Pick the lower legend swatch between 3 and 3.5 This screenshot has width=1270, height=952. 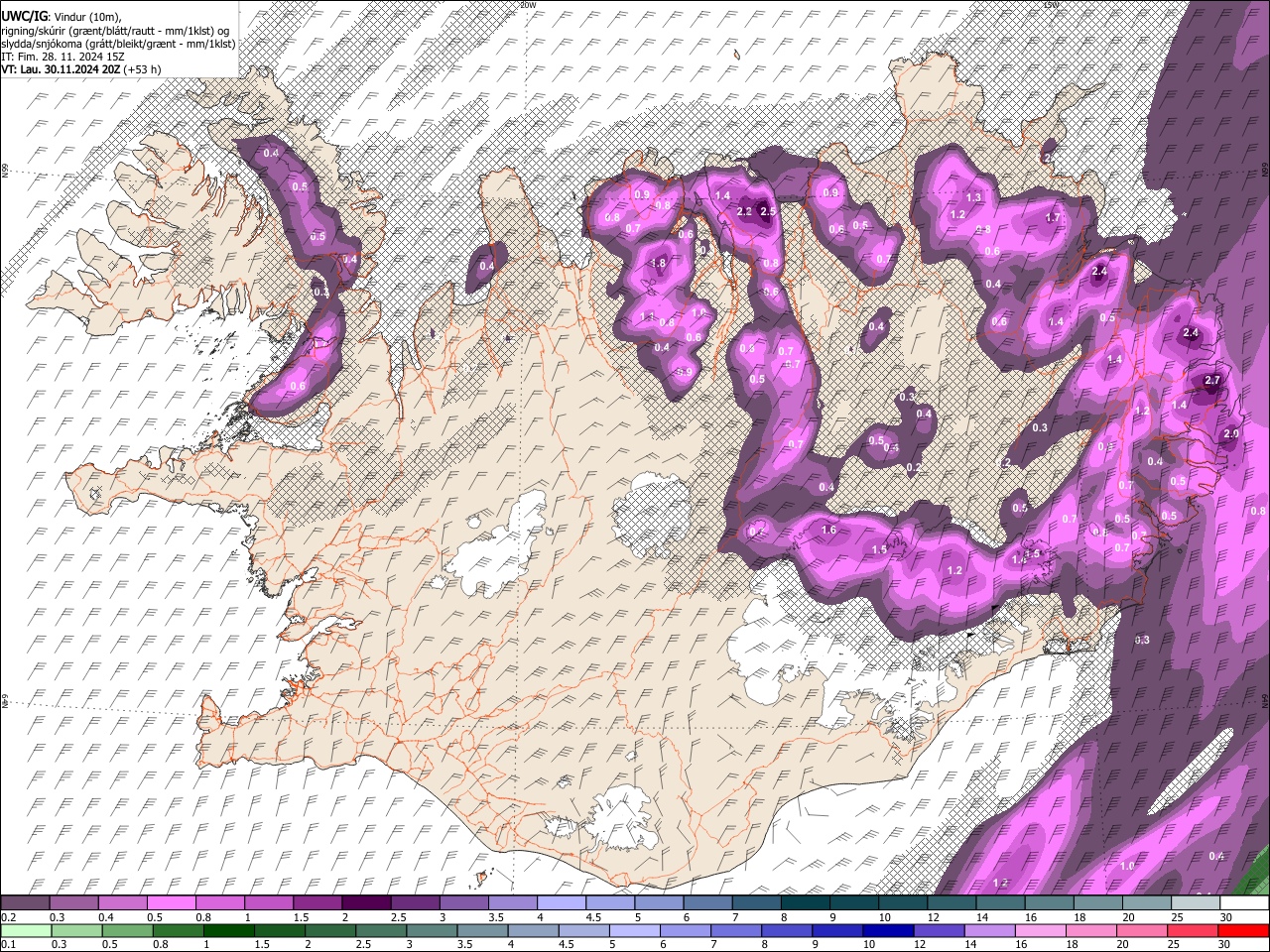click(431, 931)
